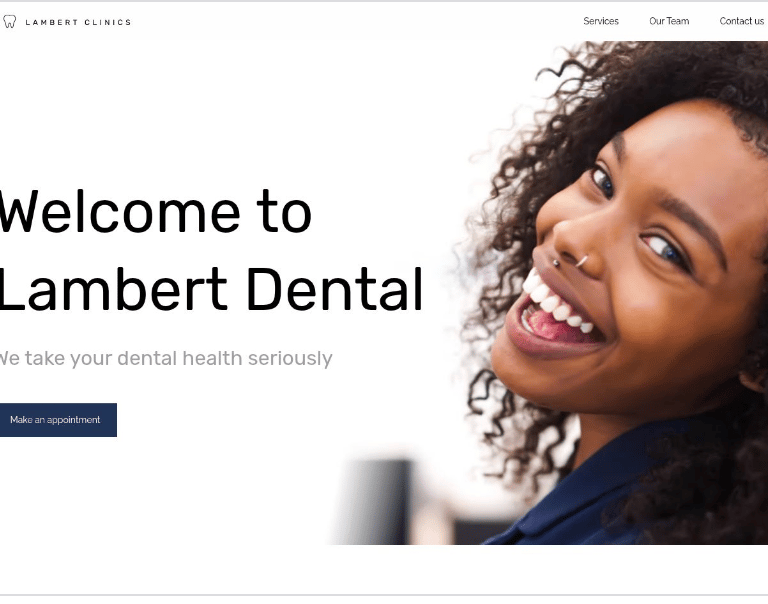Click the blurred dark object behind the woman
The image size is (768, 604).
click(377, 501)
